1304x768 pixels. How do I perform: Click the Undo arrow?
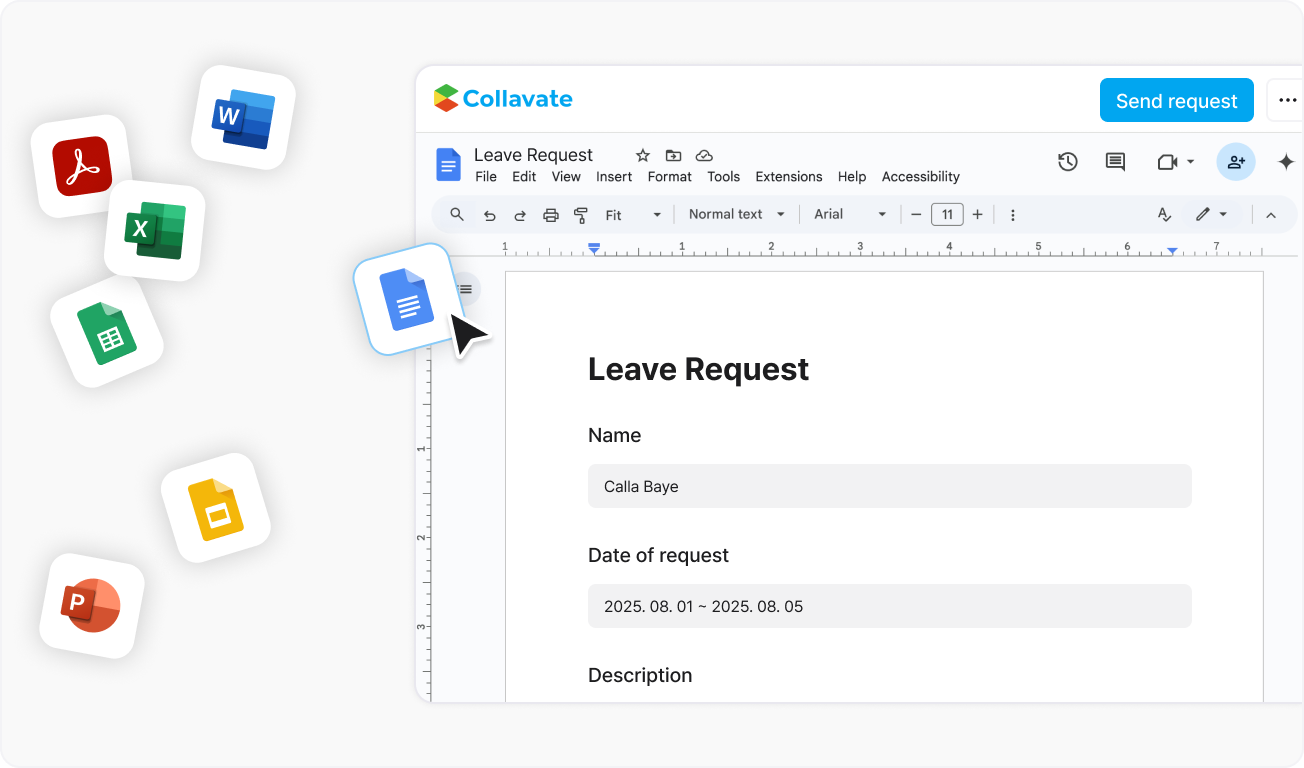point(489,215)
